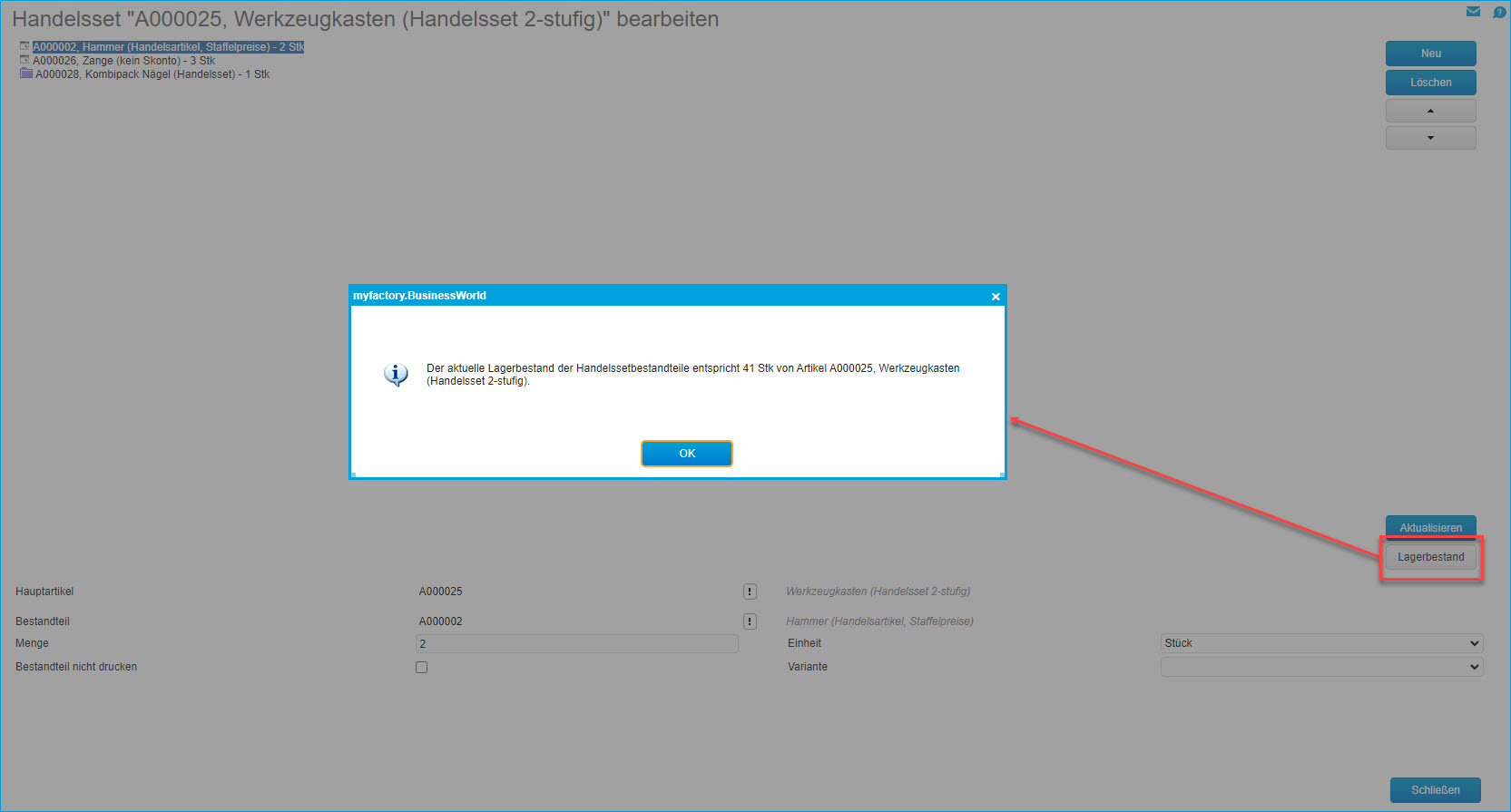Viewport: 1511px width, 812px height.
Task: Click the Bestandteil nicht drucken label
Action: [x=76, y=667]
